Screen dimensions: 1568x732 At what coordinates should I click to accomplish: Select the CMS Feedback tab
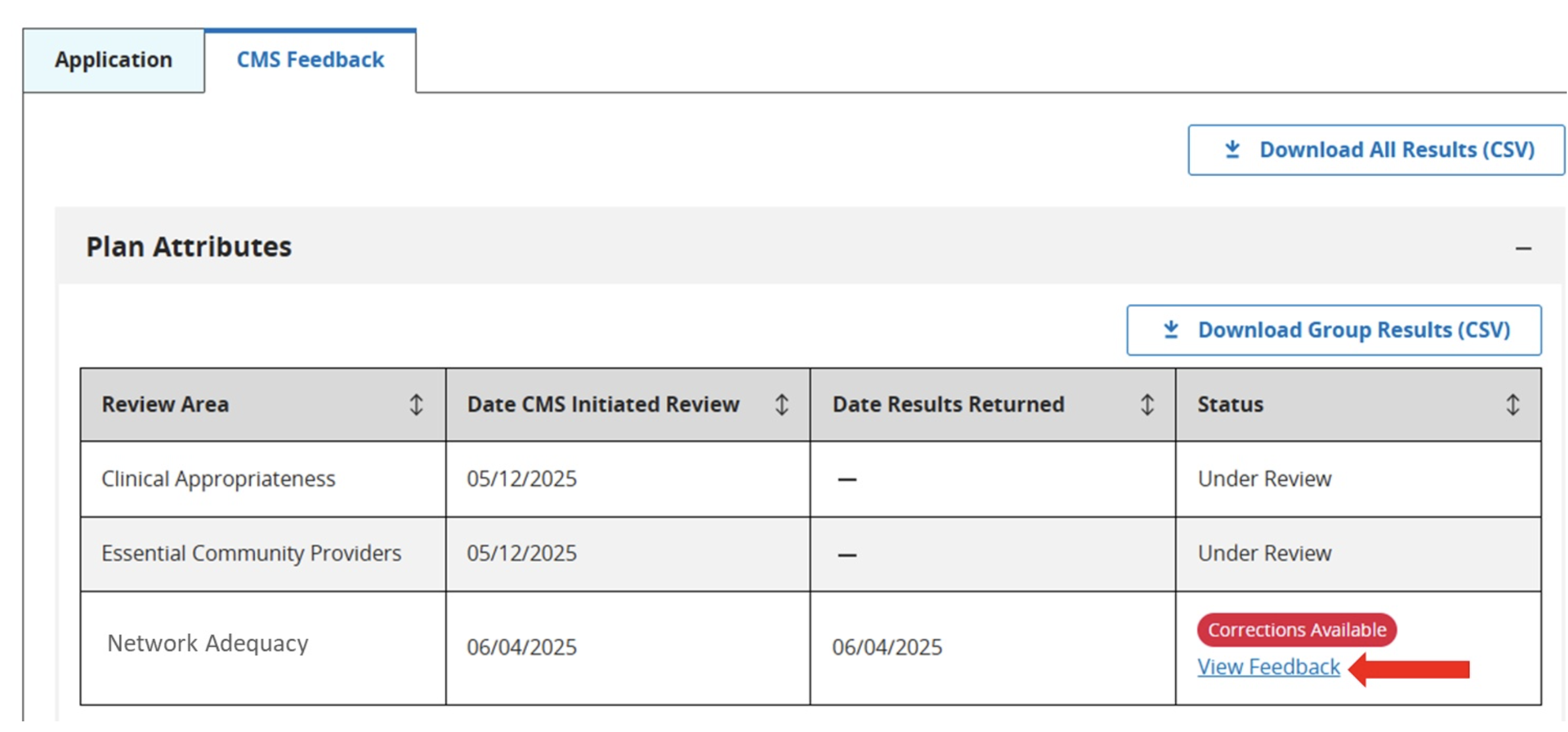(x=310, y=60)
